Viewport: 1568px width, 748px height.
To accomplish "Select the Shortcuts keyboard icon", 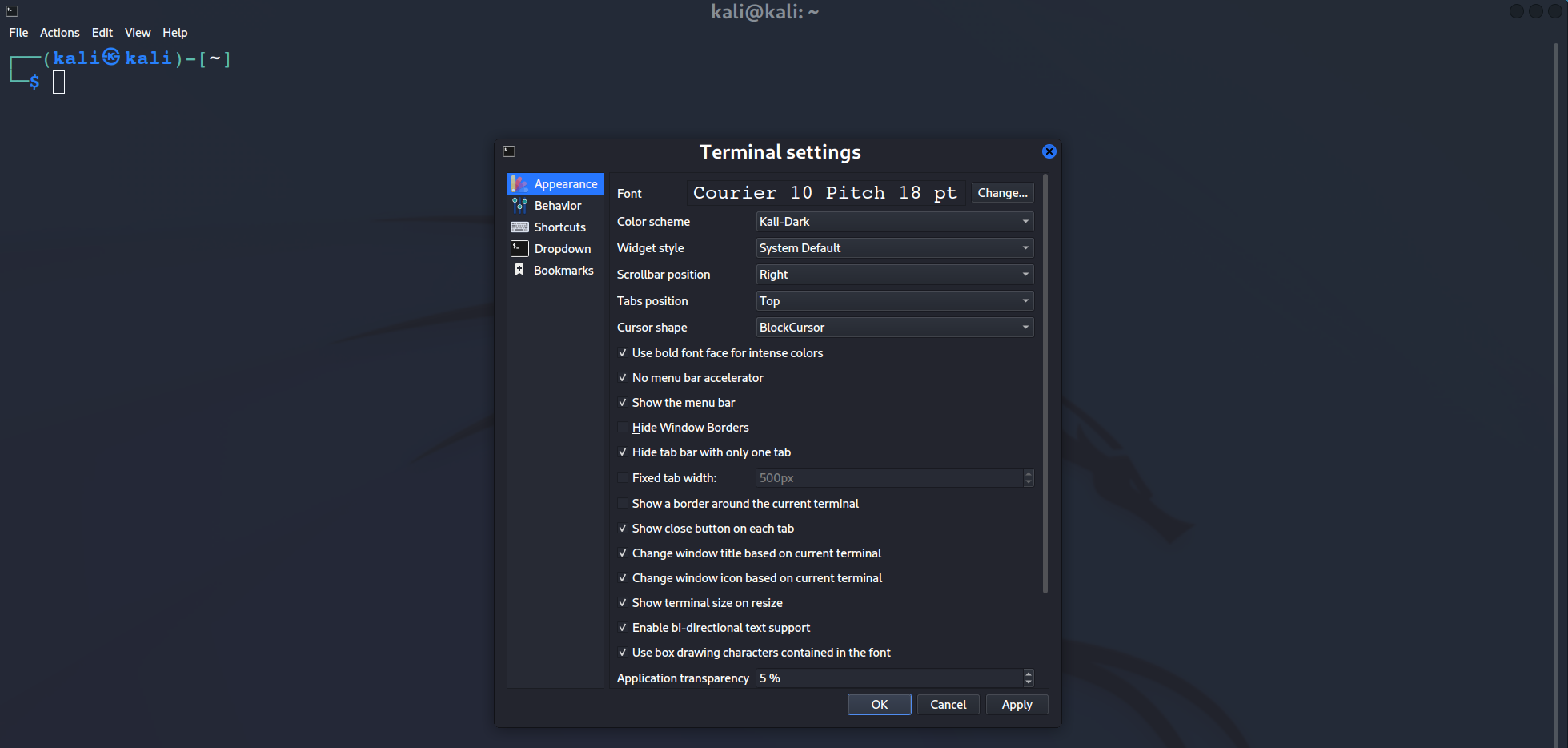I will [519, 227].
